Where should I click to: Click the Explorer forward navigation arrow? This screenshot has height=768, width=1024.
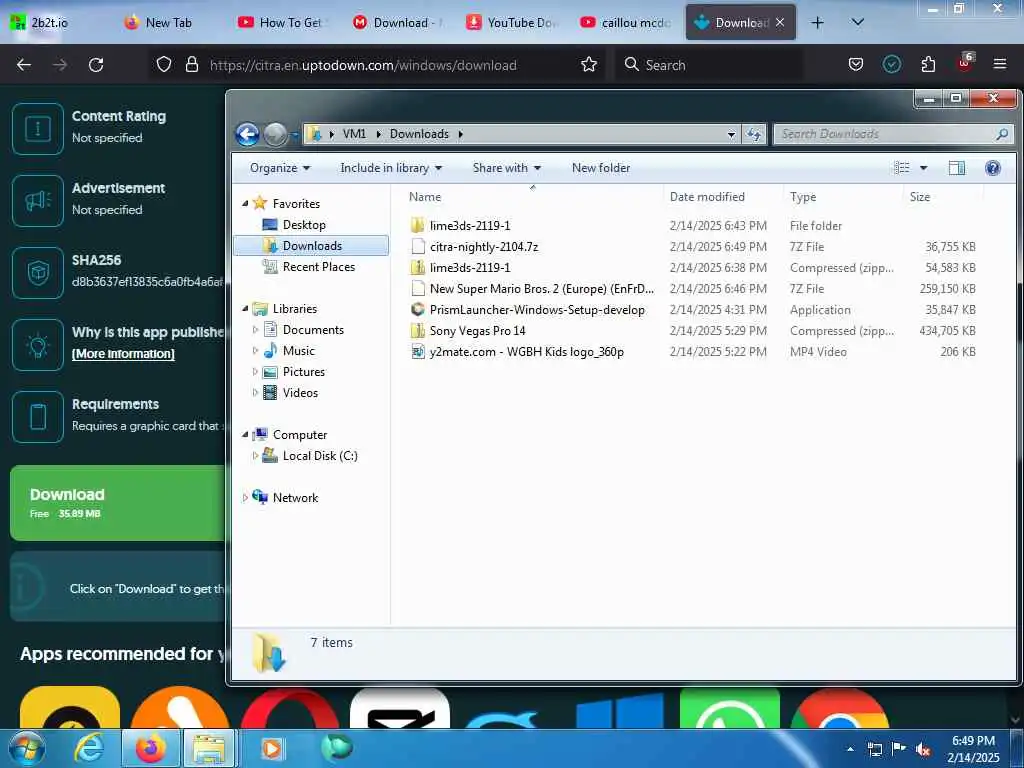pos(275,134)
